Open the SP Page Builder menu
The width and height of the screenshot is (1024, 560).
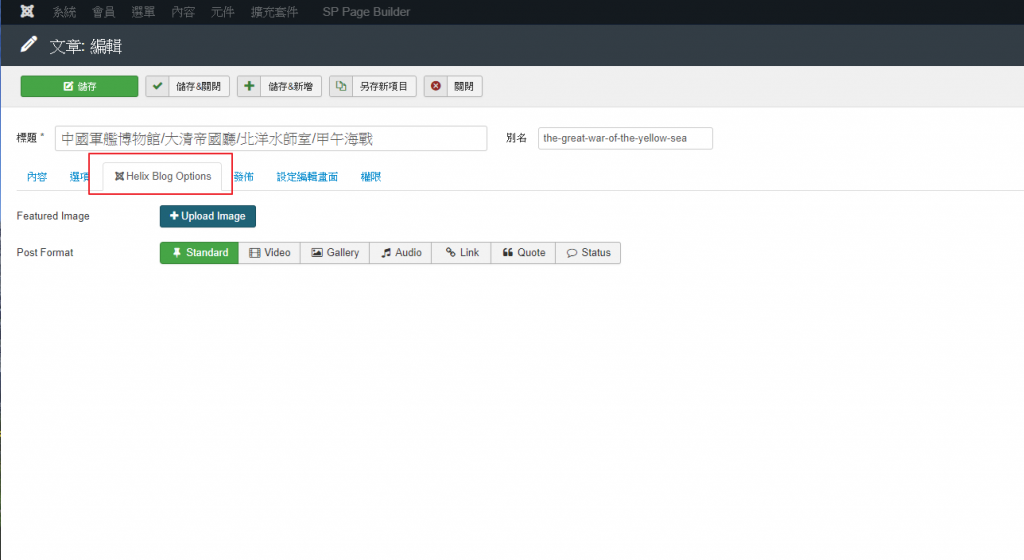click(366, 12)
